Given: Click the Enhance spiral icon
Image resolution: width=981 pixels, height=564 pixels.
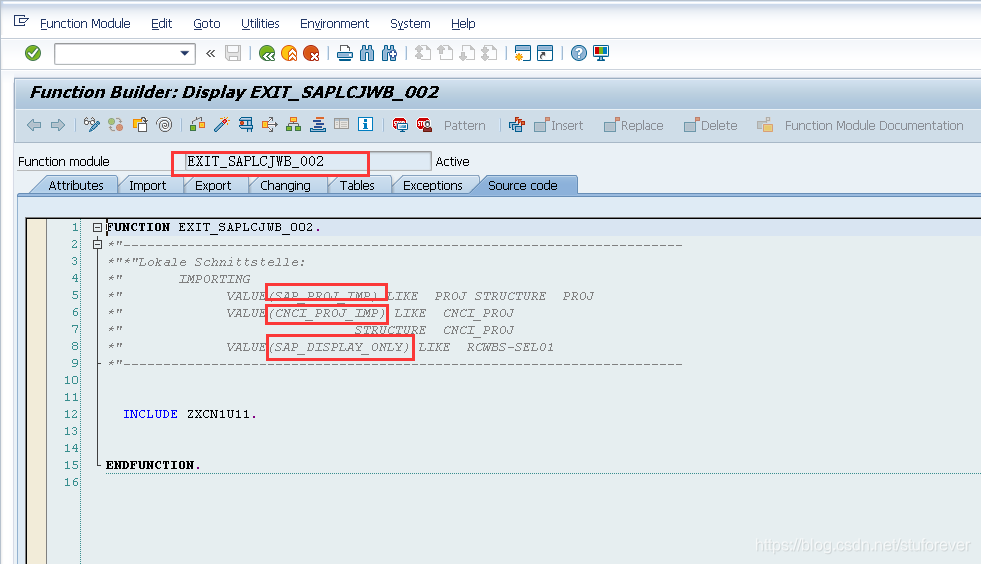Looking at the screenshot, I should point(165,125).
